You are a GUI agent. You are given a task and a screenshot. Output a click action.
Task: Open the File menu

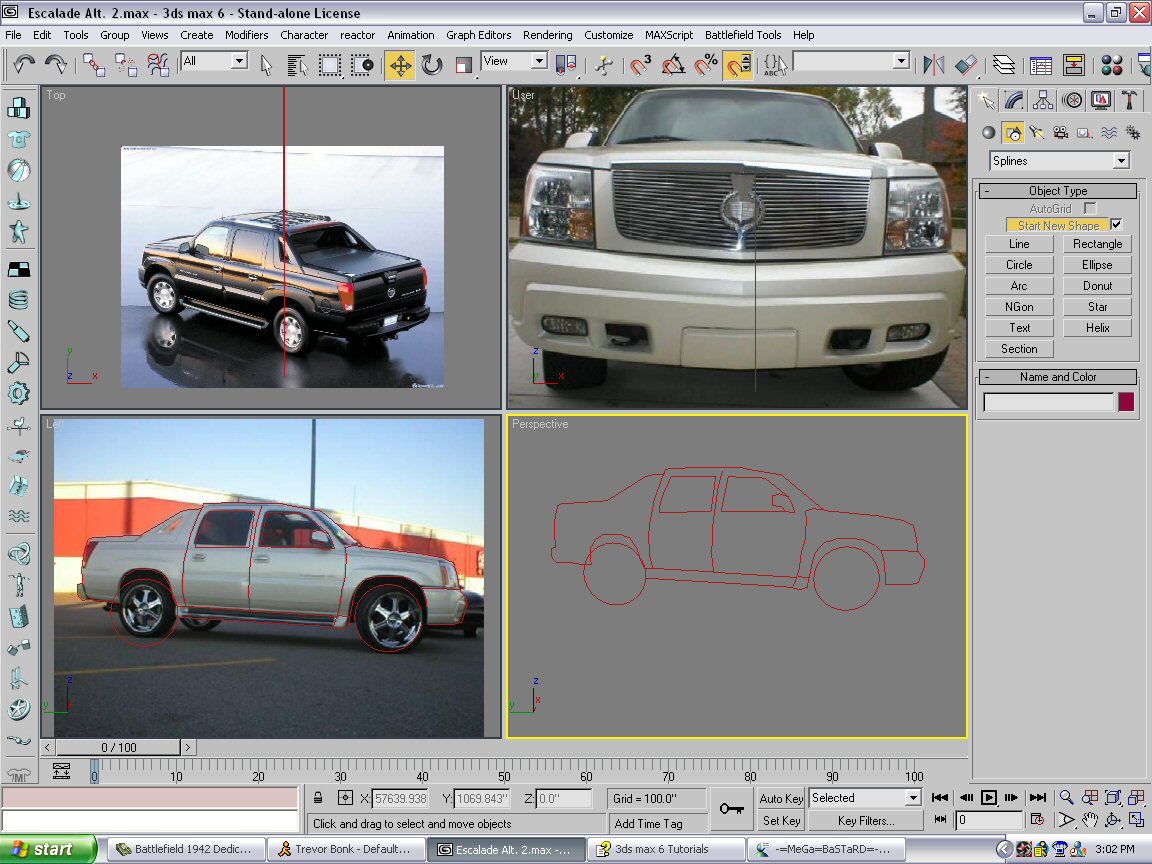coord(13,35)
